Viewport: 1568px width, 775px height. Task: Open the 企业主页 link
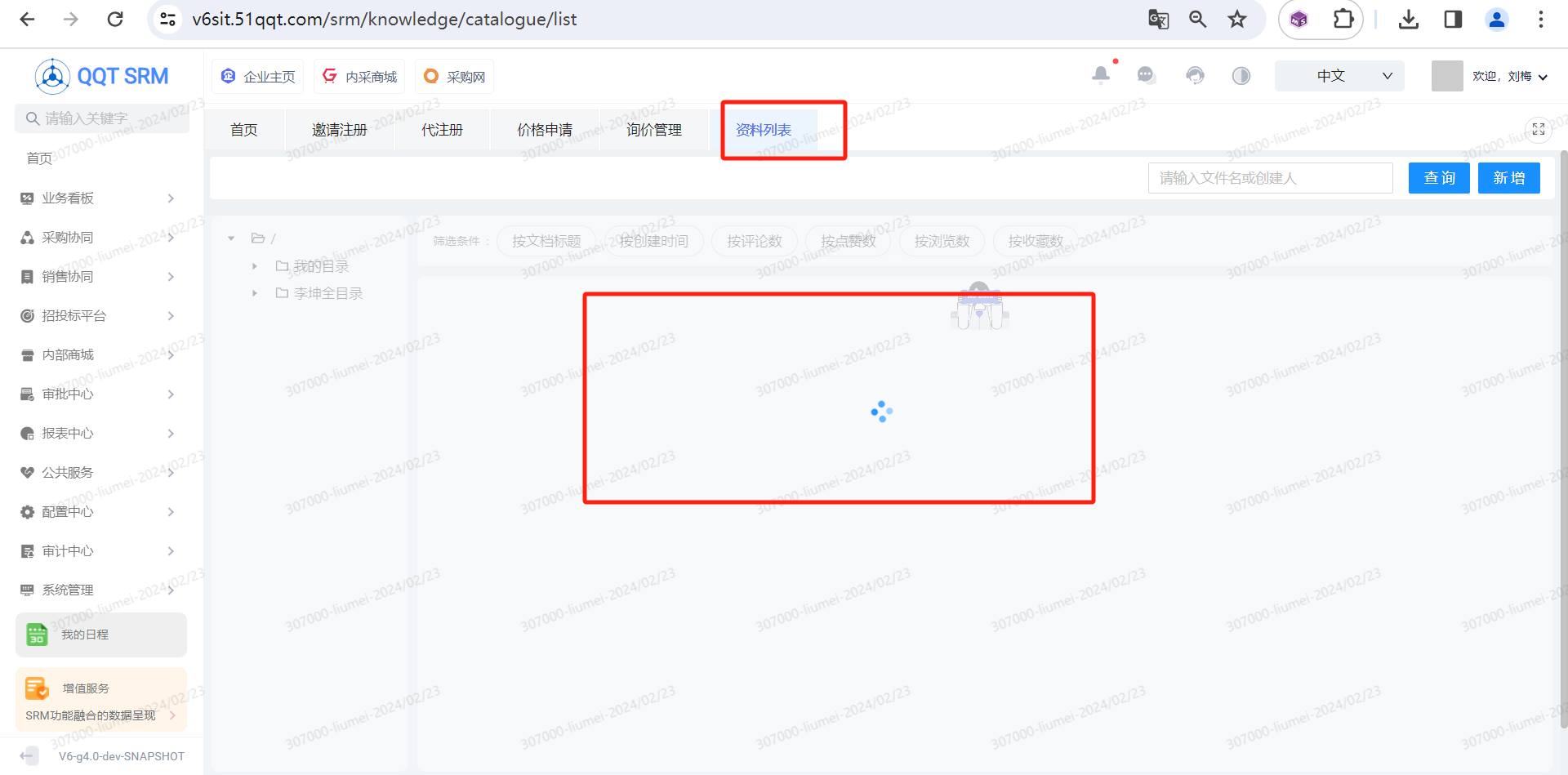pyautogui.click(x=258, y=77)
